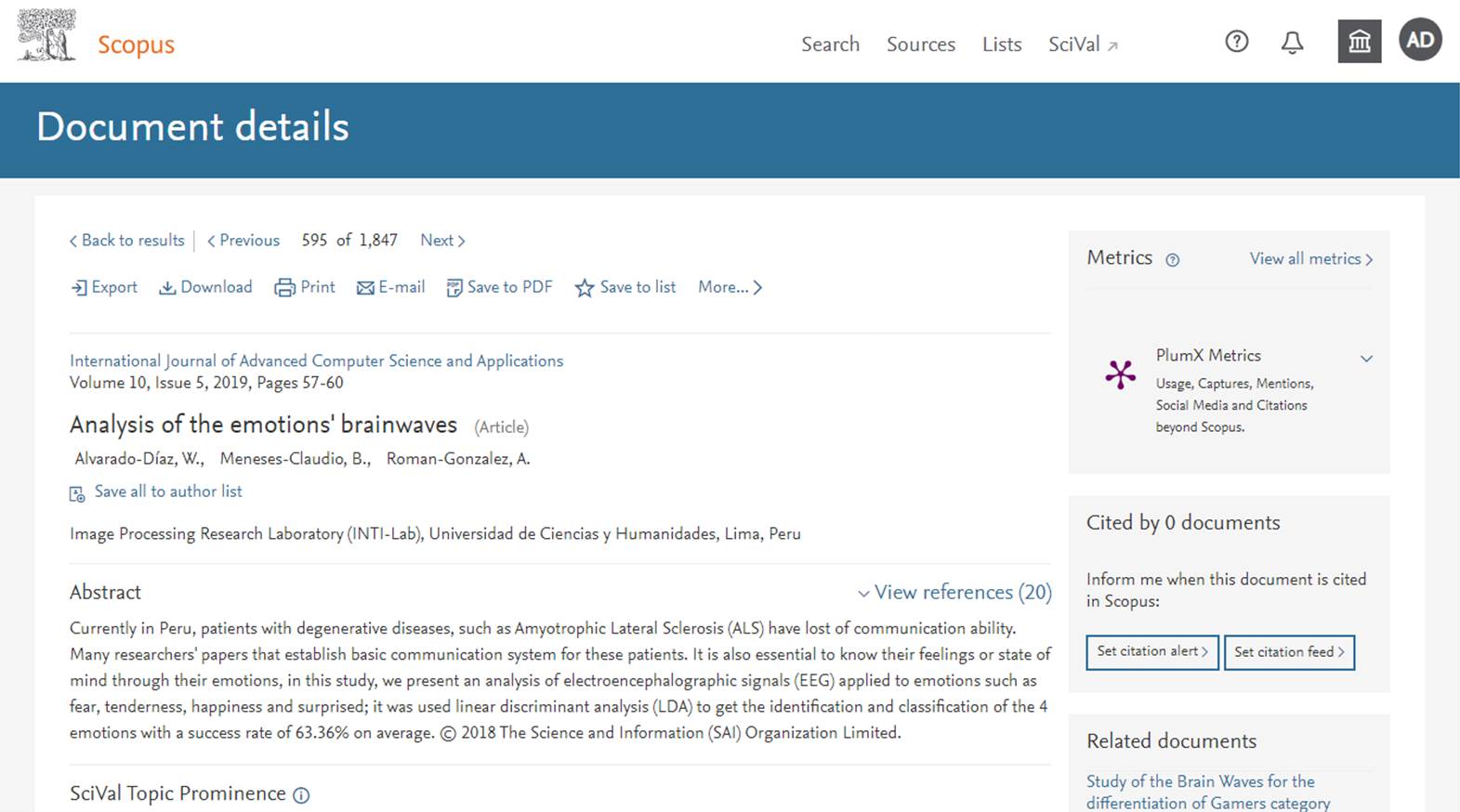The image size is (1460, 812).
Task: Click the Download tray icon
Action: [x=167, y=288]
